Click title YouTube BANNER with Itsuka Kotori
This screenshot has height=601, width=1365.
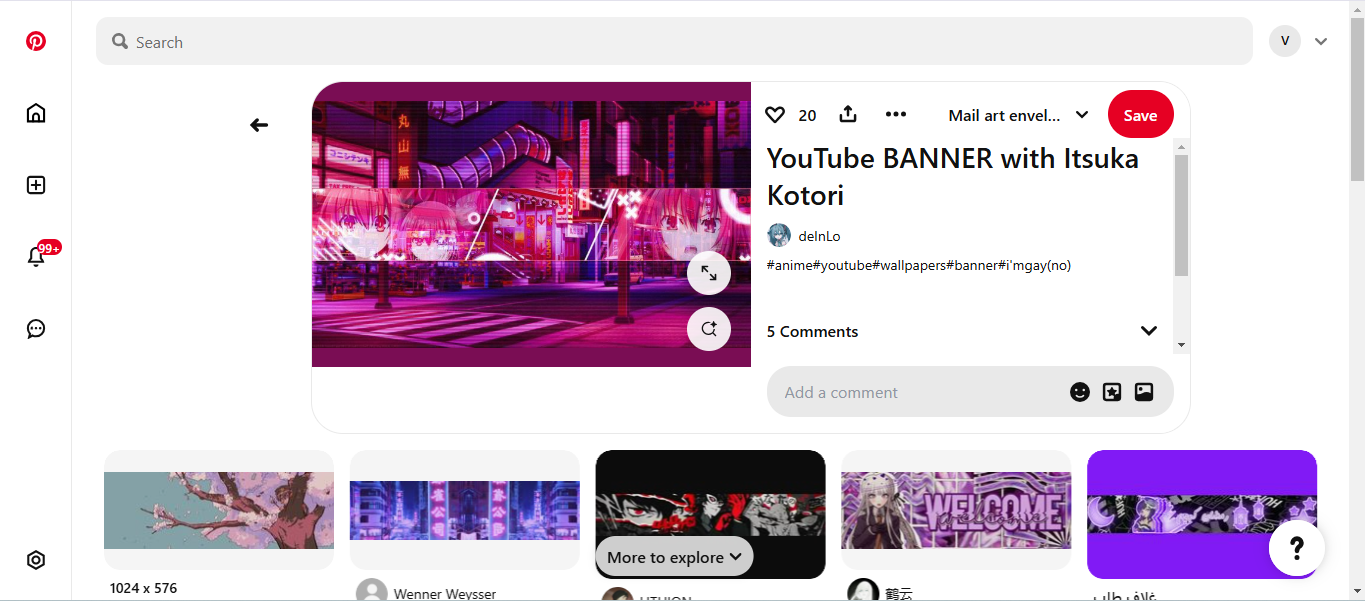[x=952, y=176]
